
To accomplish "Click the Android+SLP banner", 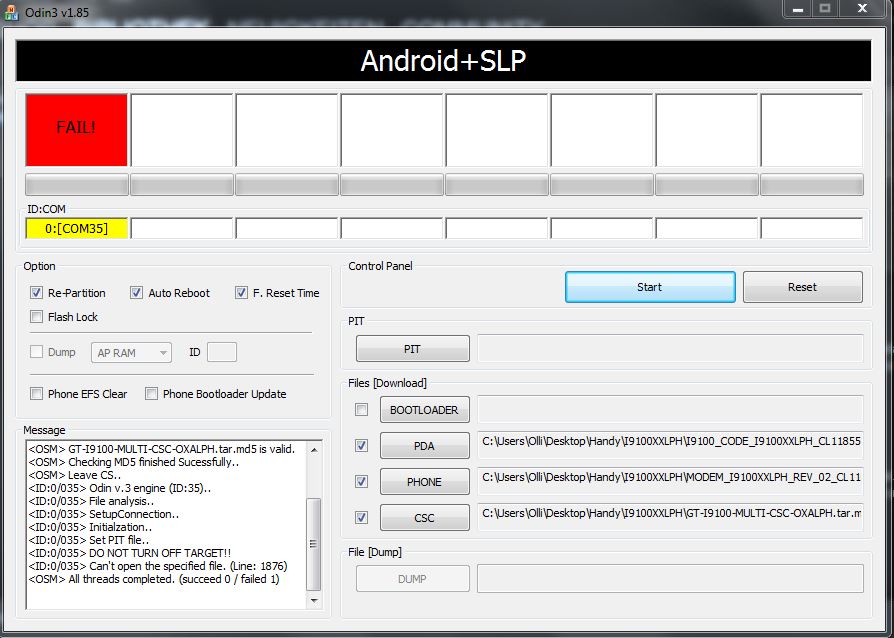I will 444,60.
